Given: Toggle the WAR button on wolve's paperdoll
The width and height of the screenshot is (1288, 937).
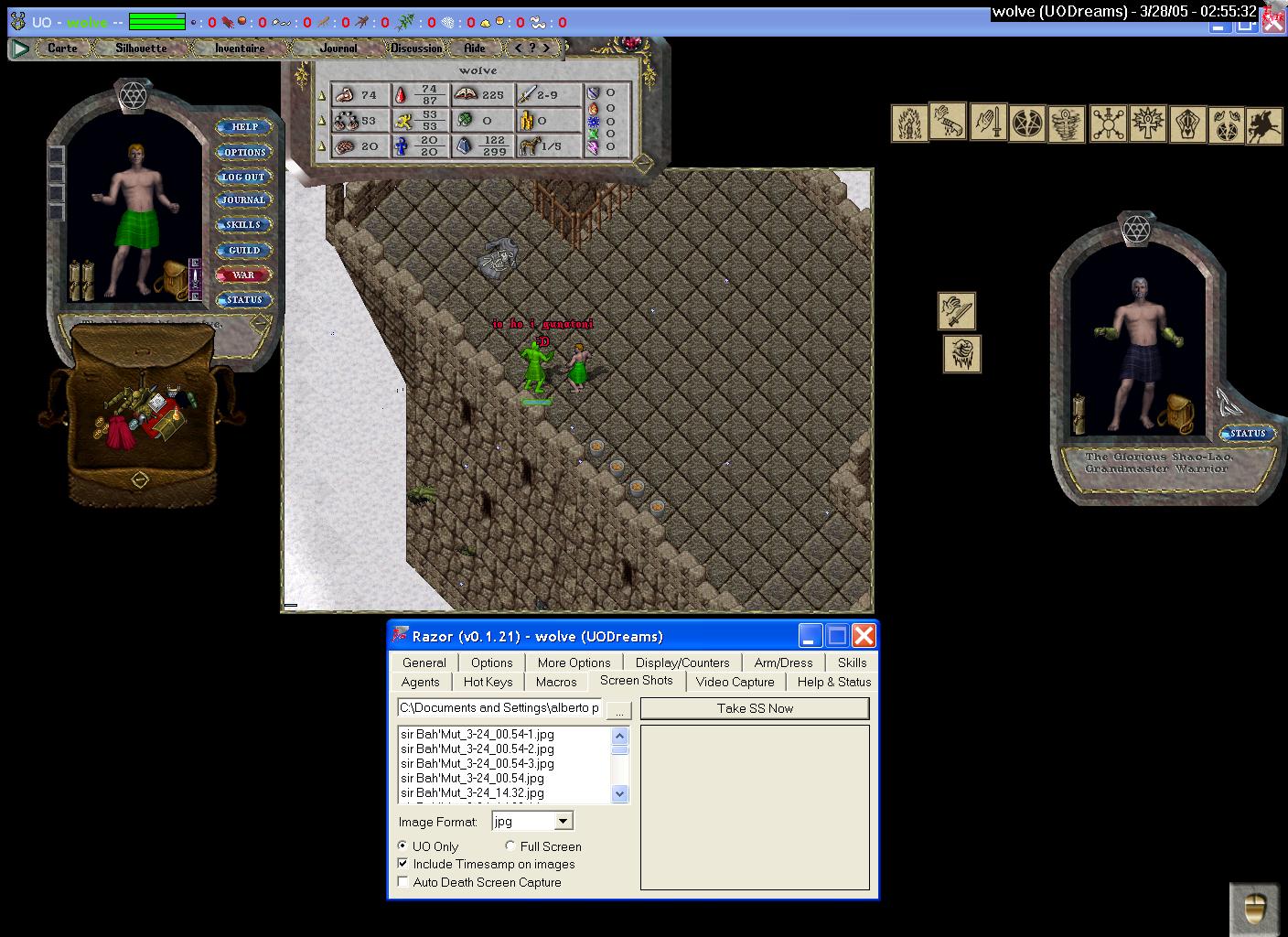Looking at the screenshot, I should click(243, 275).
